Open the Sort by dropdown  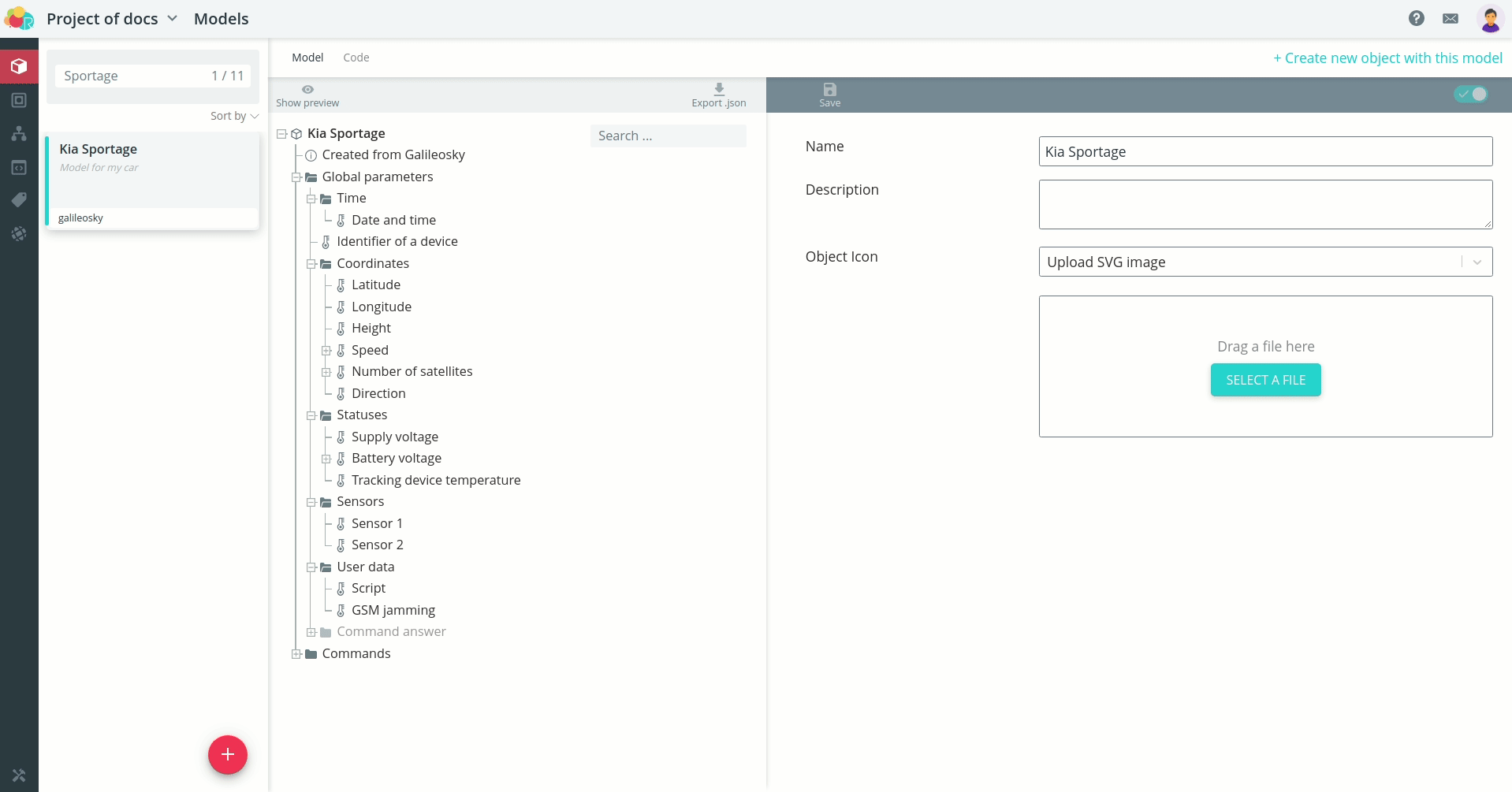click(x=234, y=116)
